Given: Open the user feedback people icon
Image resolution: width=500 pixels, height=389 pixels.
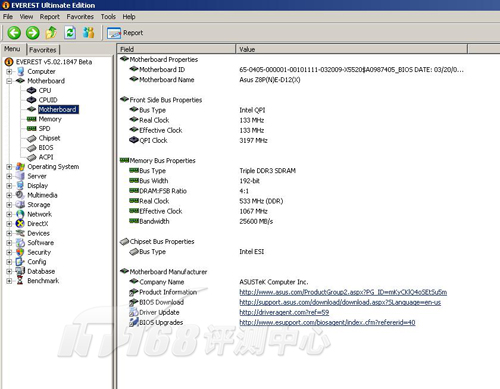Looking at the screenshot, I should tap(88, 33).
